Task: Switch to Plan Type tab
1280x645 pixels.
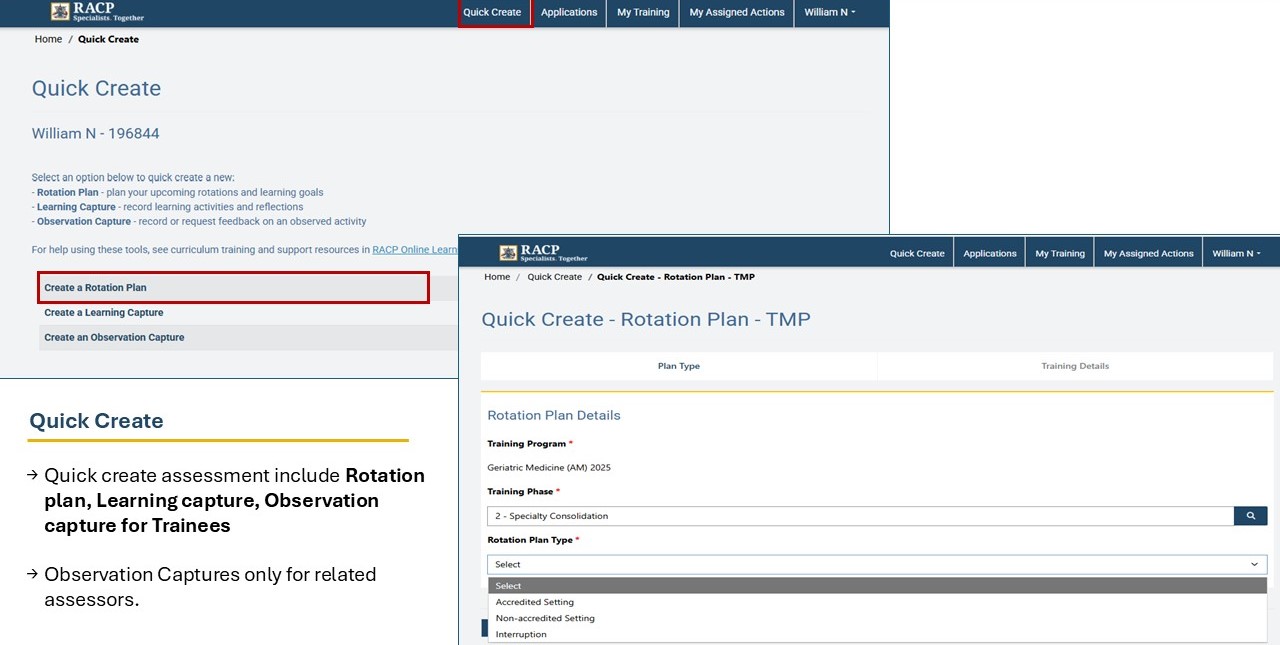Action: (x=679, y=366)
